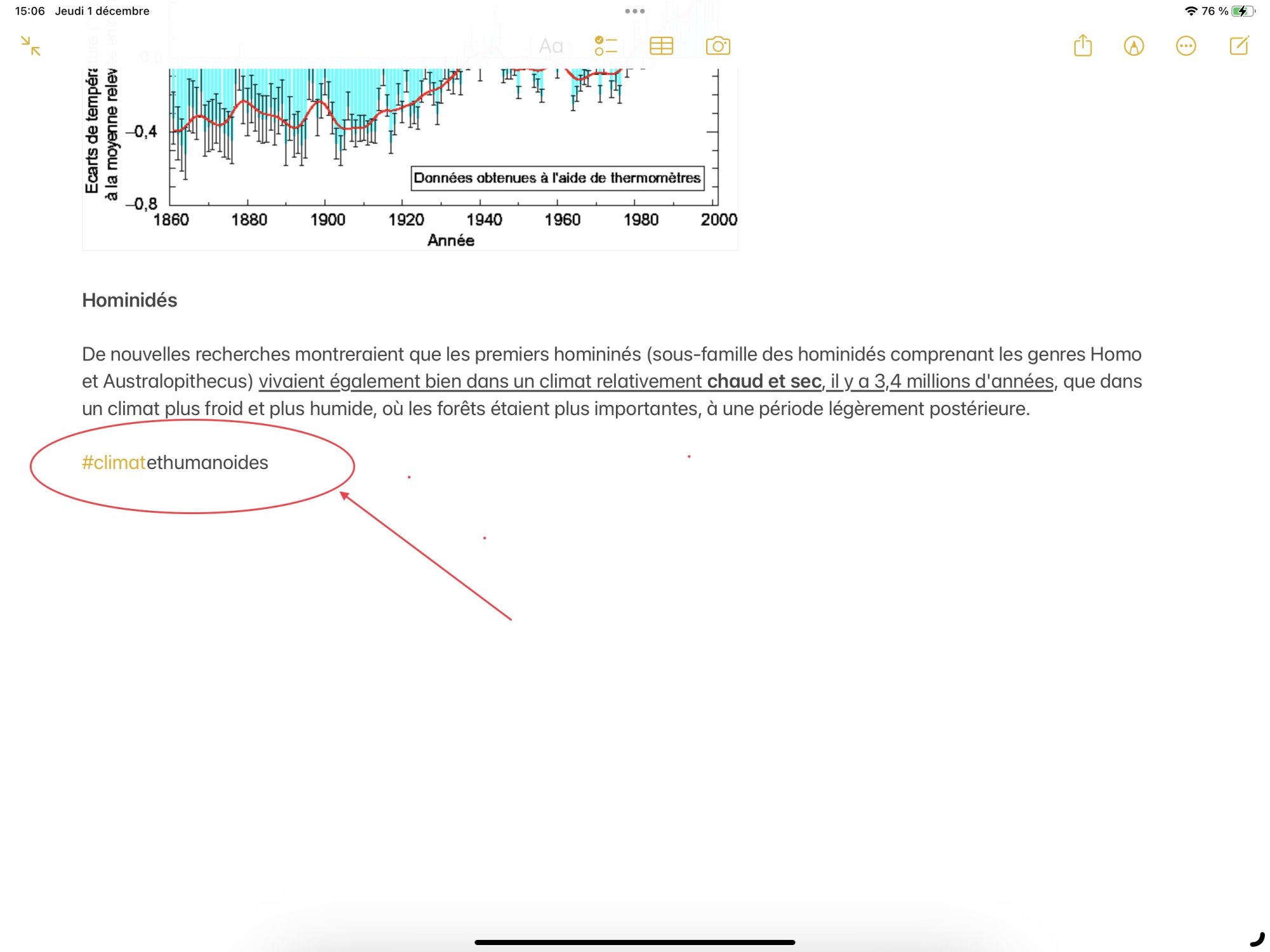
Task: Click the bold text "chaud et sec"
Action: coord(764,381)
